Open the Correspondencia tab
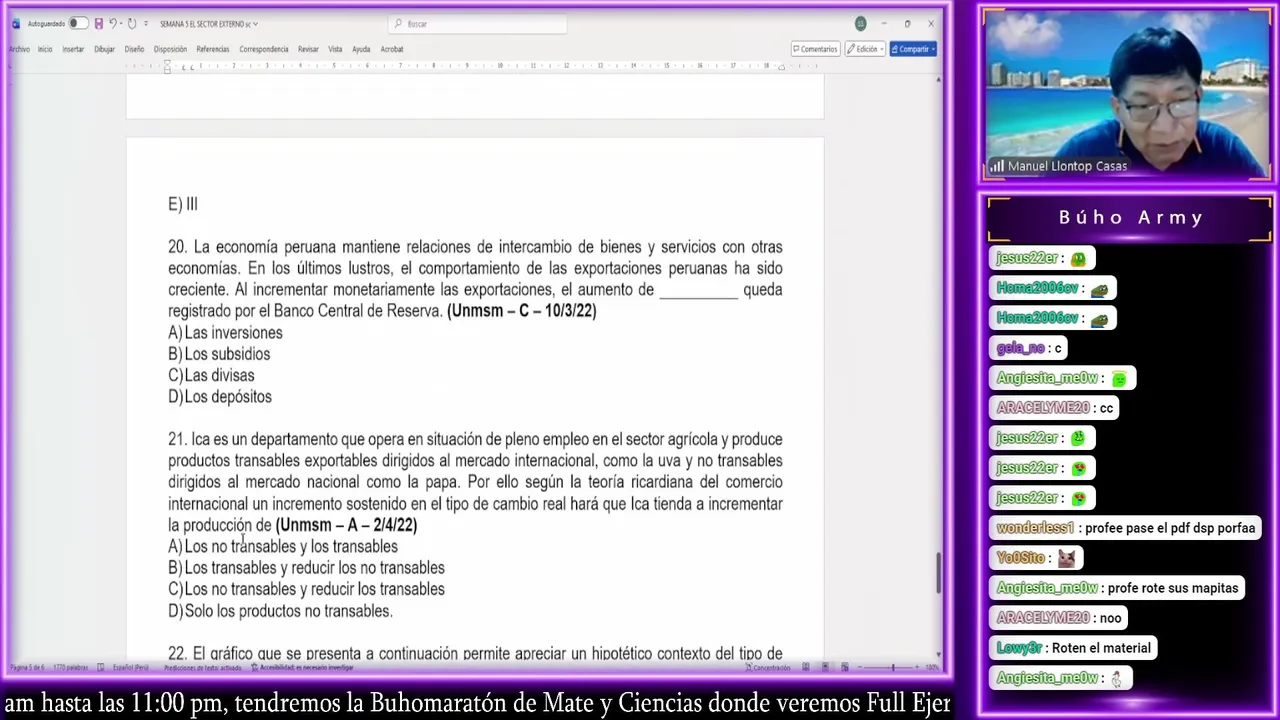This screenshot has height=720, width=1280. tap(263, 49)
